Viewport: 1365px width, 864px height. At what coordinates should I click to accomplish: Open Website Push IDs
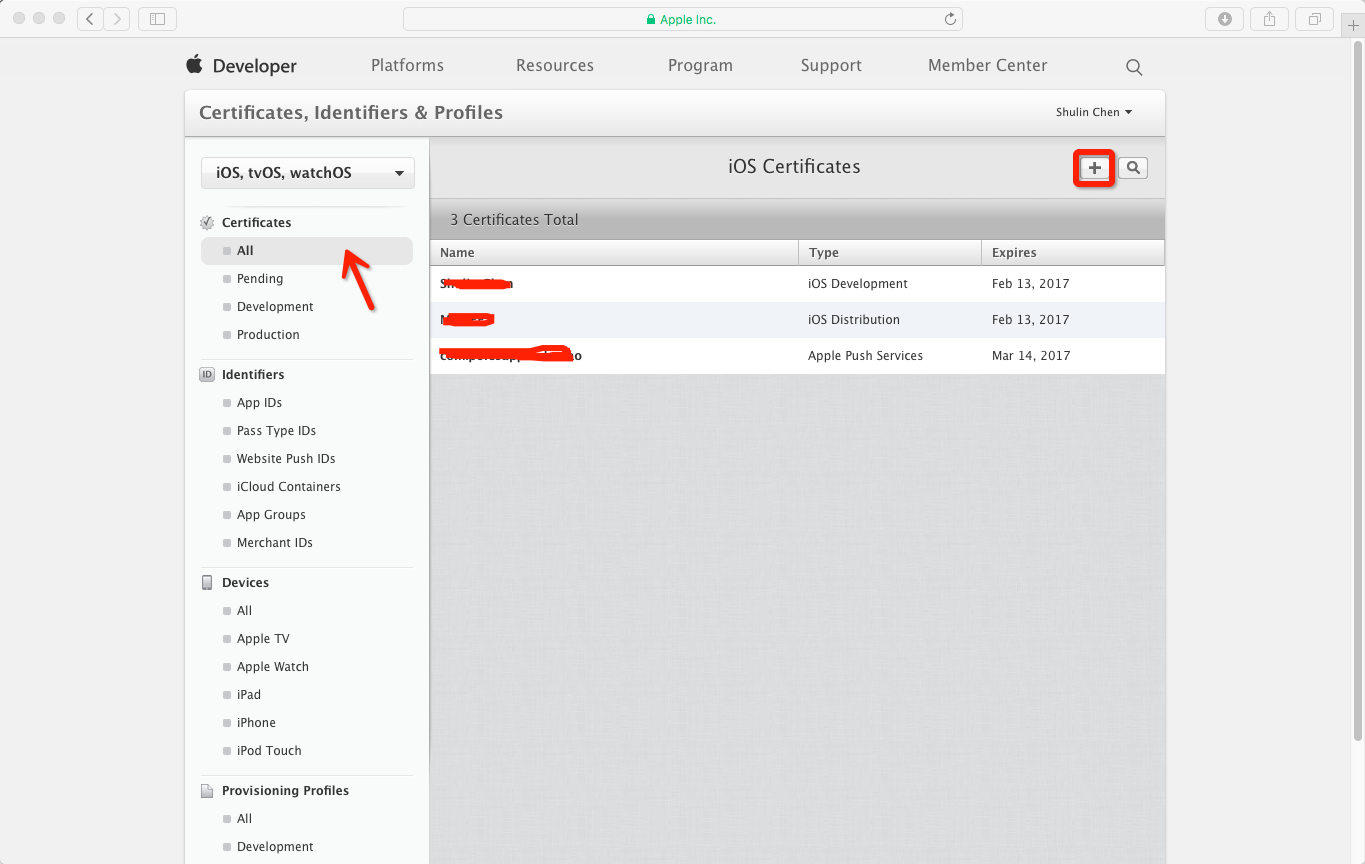pos(286,459)
